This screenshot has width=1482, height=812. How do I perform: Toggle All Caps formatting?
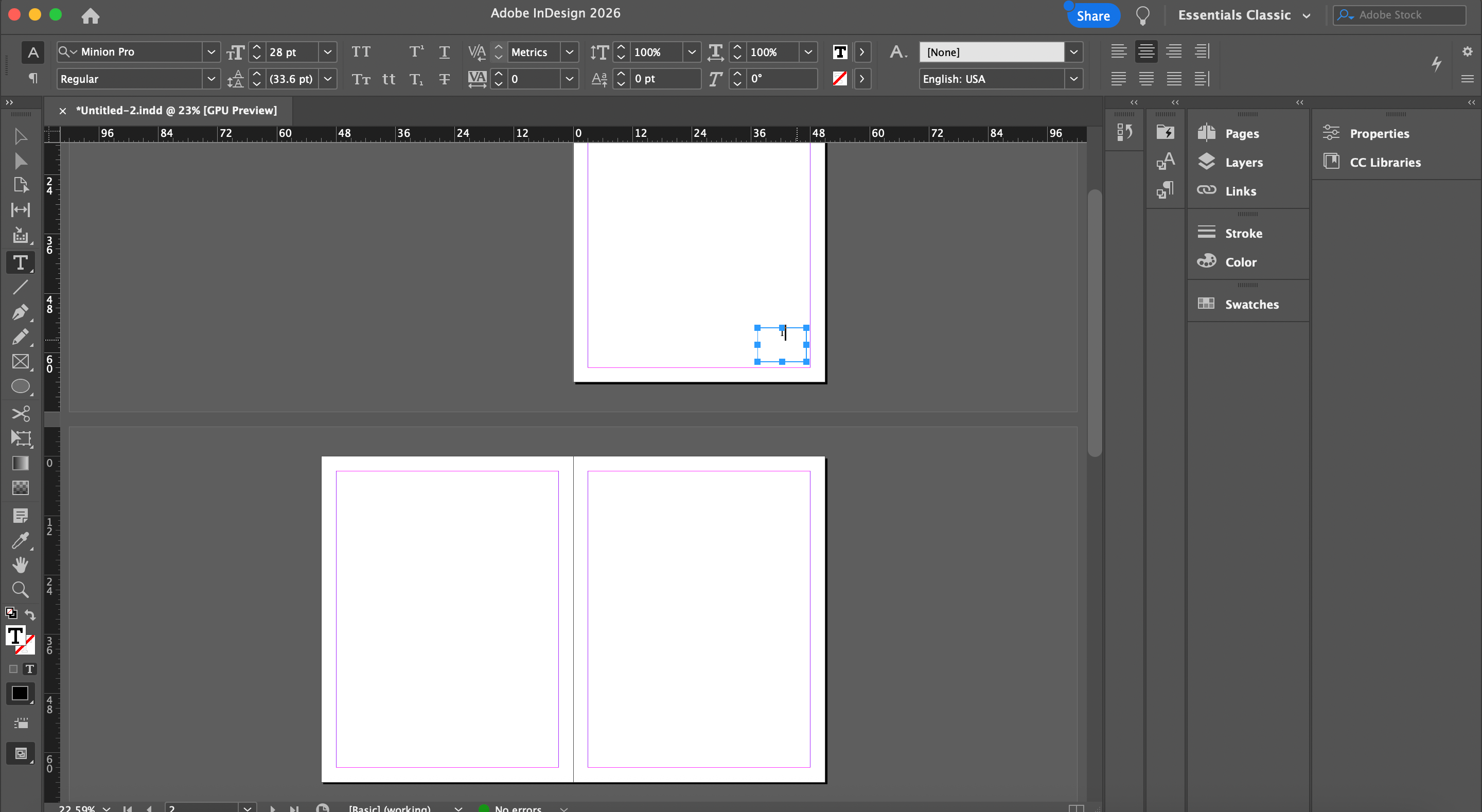point(361,52)
